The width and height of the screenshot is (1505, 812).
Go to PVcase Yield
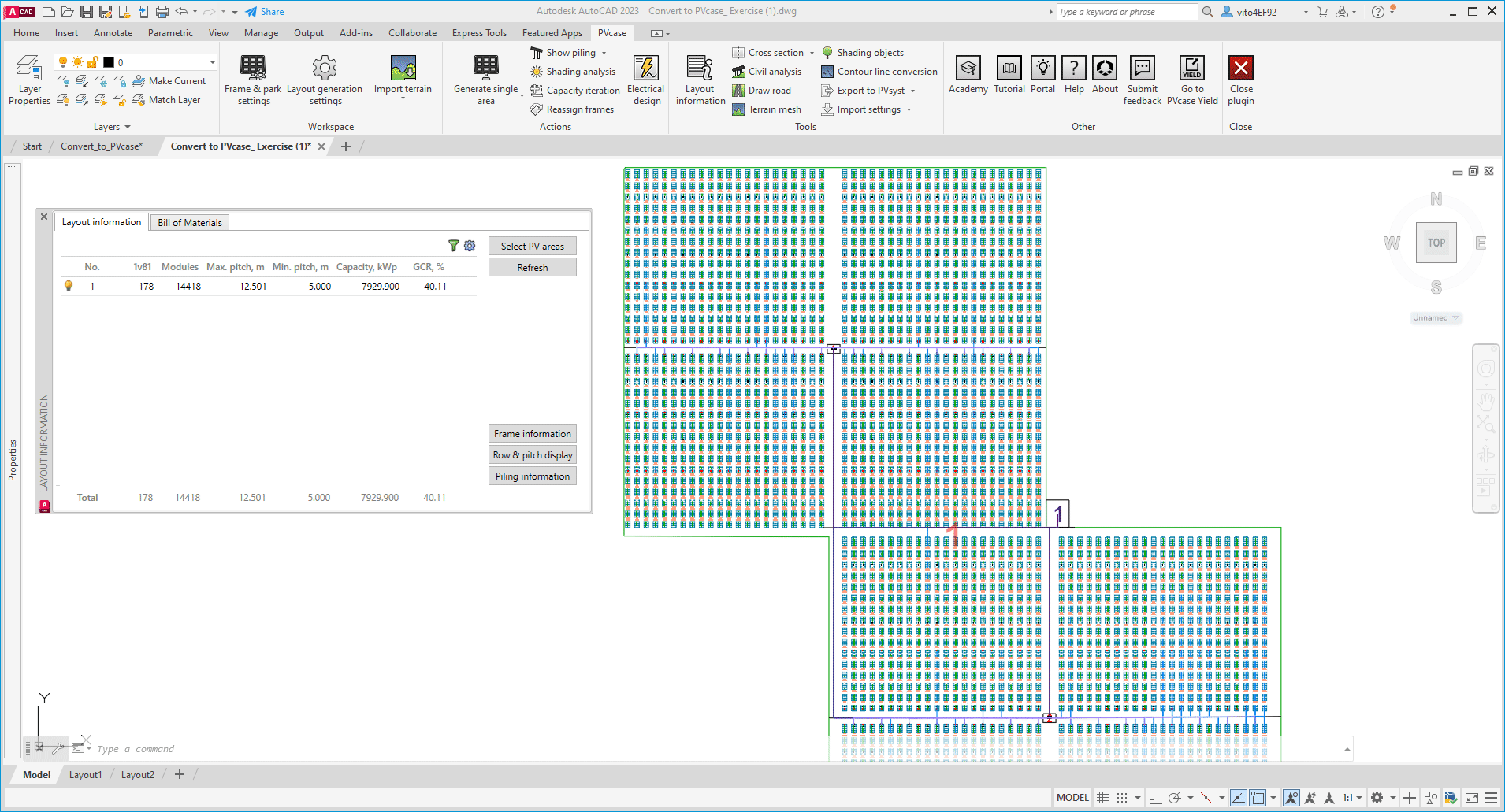tap(1192, 80)
